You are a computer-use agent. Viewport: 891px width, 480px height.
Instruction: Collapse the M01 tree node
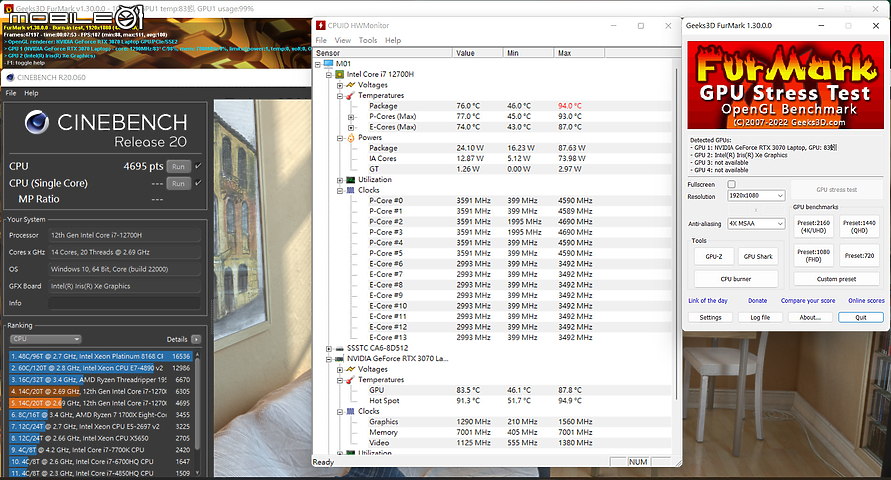coord(318,64)
